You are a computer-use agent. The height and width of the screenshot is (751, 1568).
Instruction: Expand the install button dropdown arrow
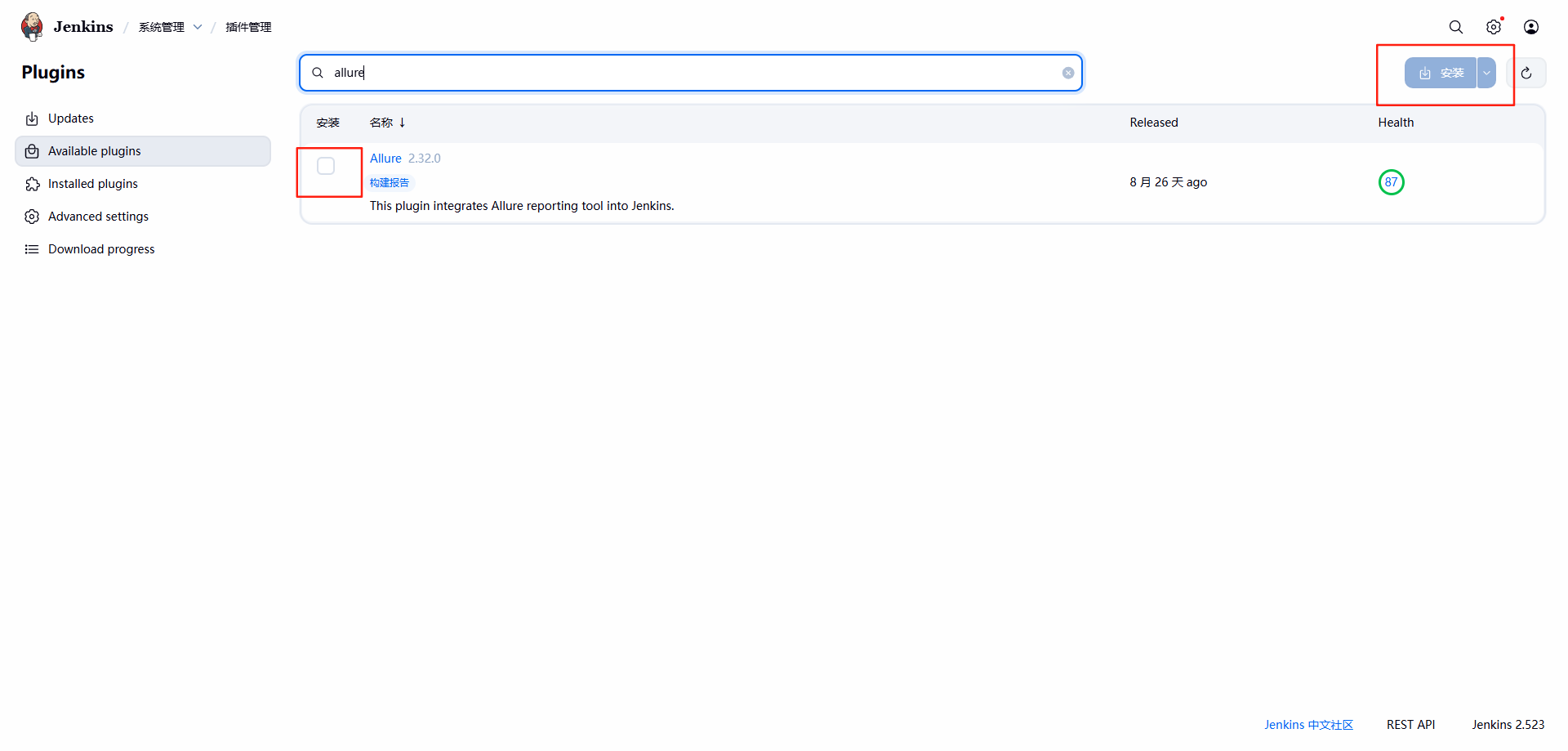pos(1486,73)
